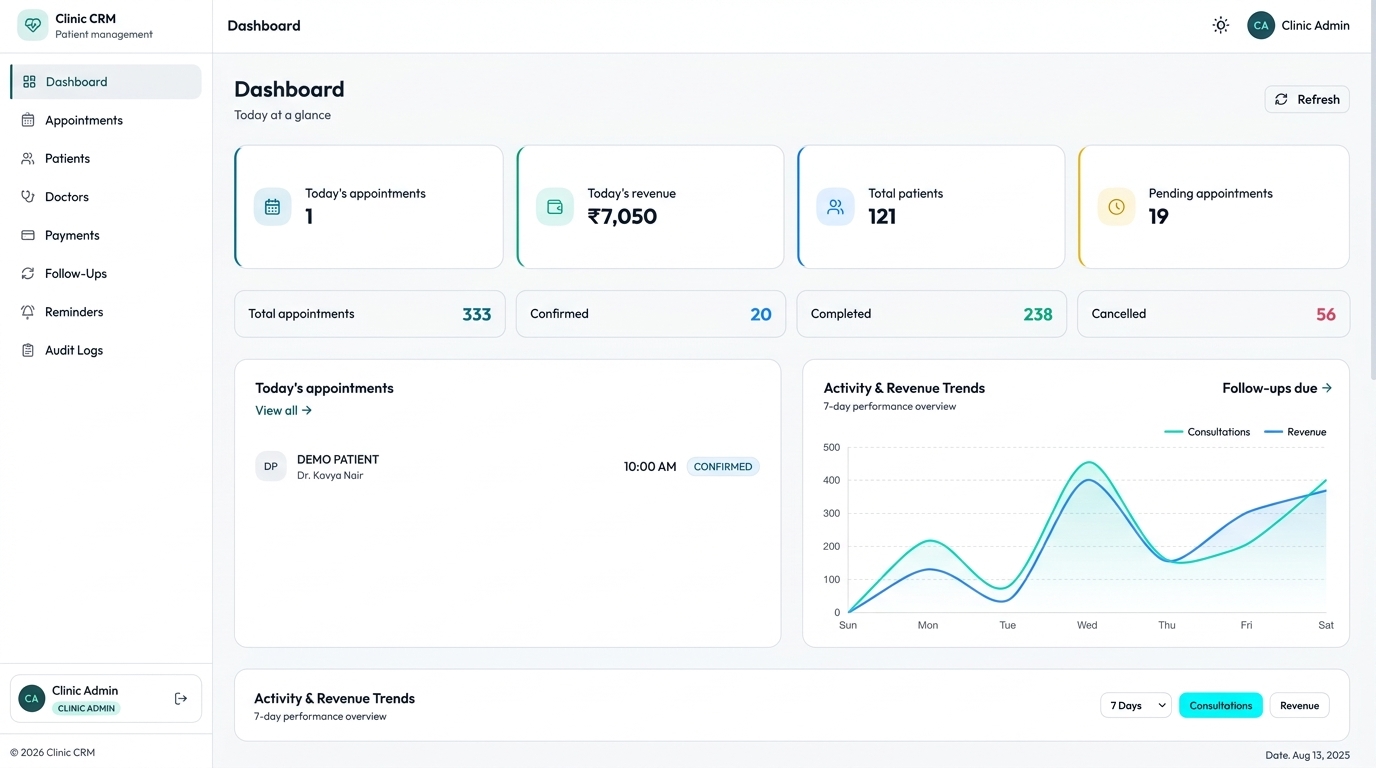
Task: Click the wallet icon in Today's revenue card
Action: coord(555,207)
